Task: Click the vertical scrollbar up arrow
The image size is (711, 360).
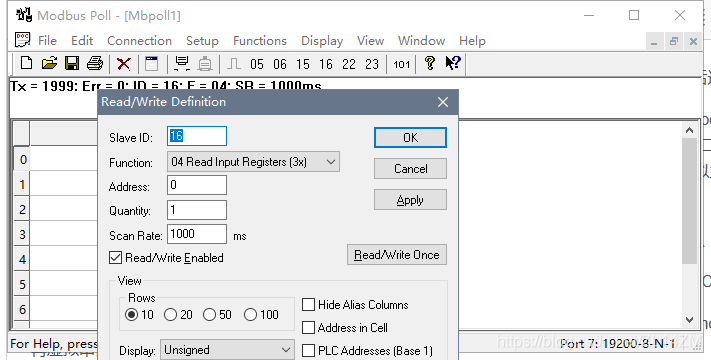Action: pyautogui.click(x=690, y=130)
